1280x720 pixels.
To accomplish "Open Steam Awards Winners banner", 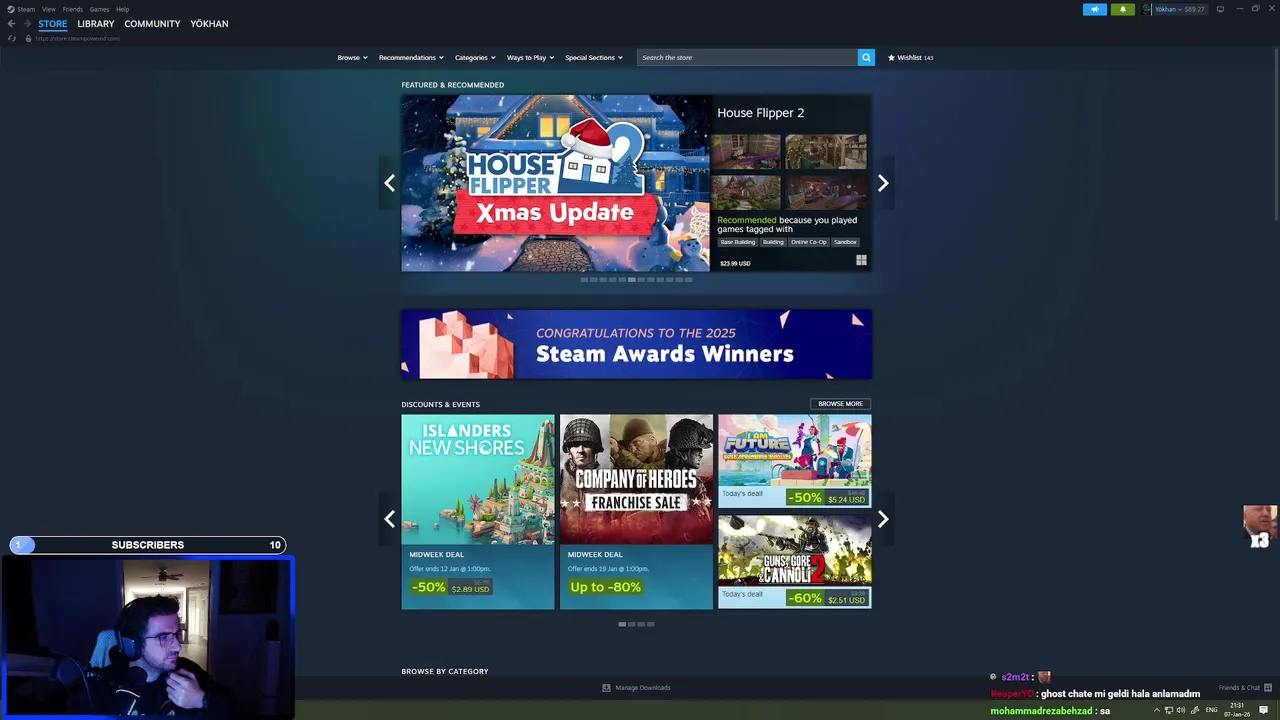I will coord(636,344).
